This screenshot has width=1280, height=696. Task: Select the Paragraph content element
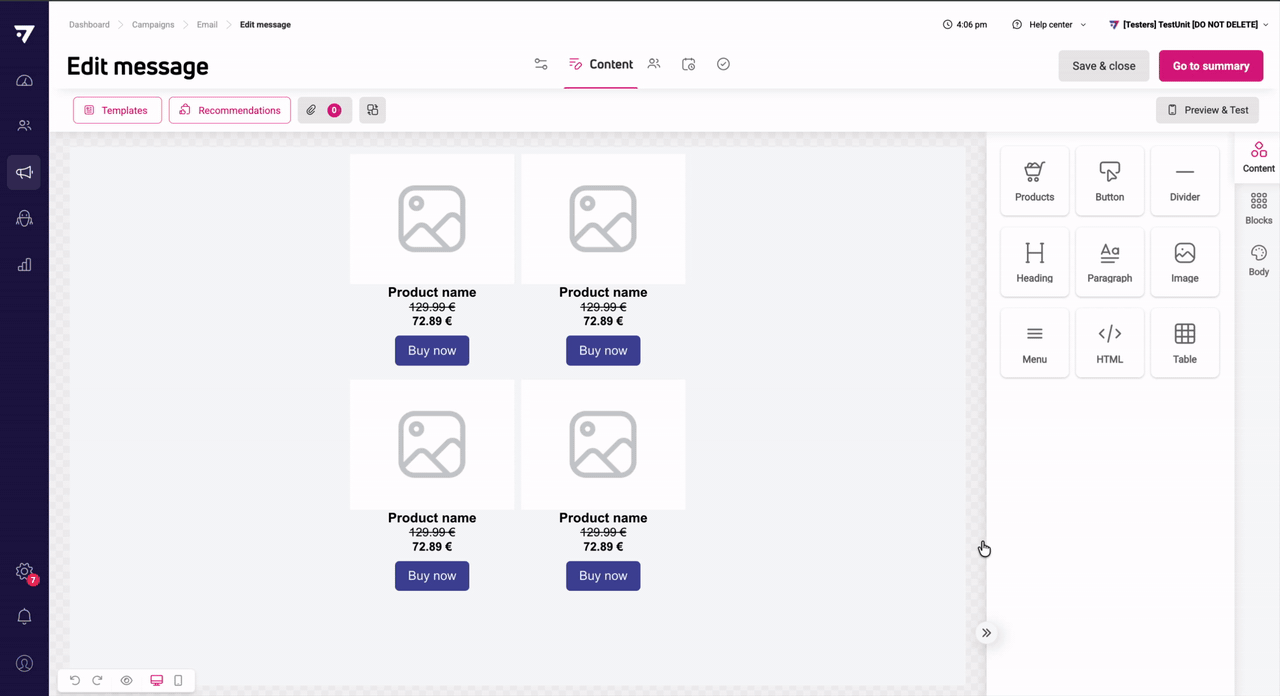[x=1109, y=262]
